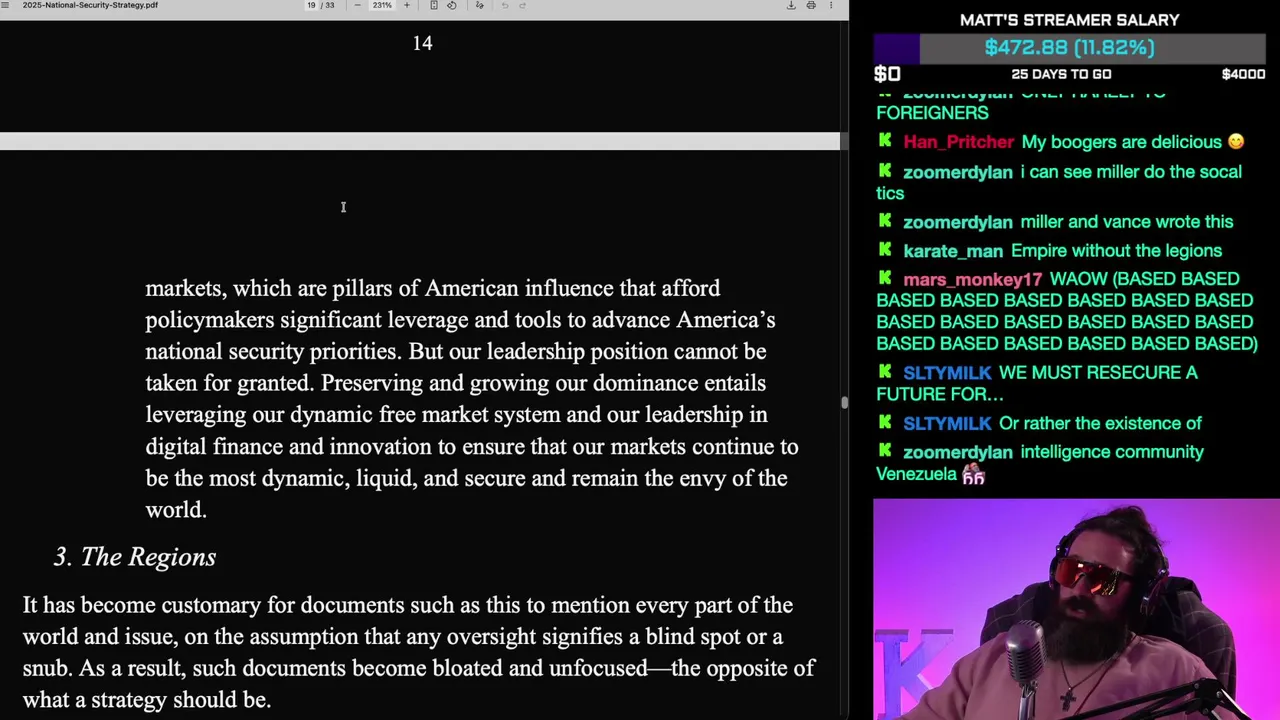
Task: Click the zoom in plus button
Action: tap(406, 5)
